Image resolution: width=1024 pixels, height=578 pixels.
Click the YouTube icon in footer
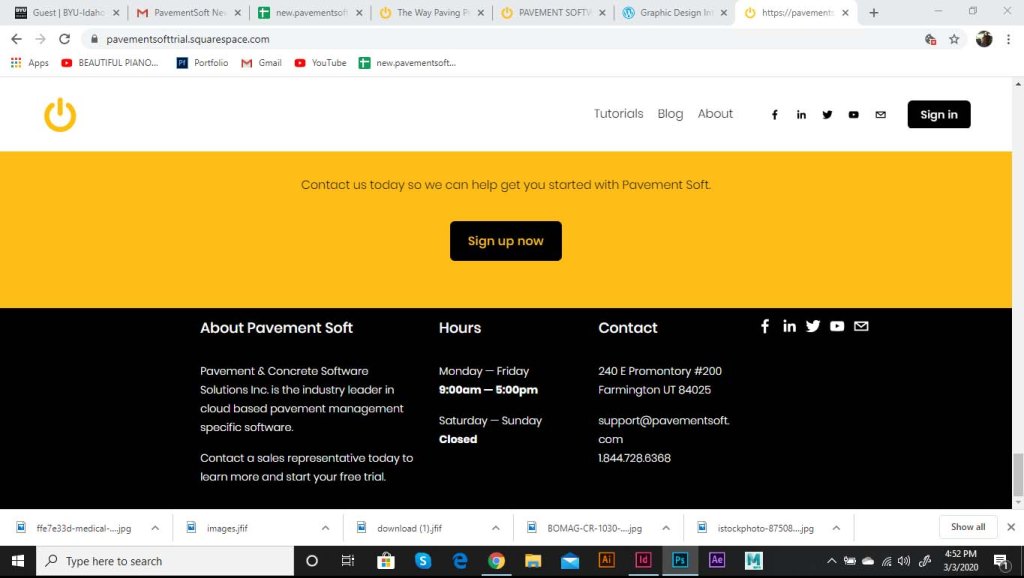coord(837,327)
